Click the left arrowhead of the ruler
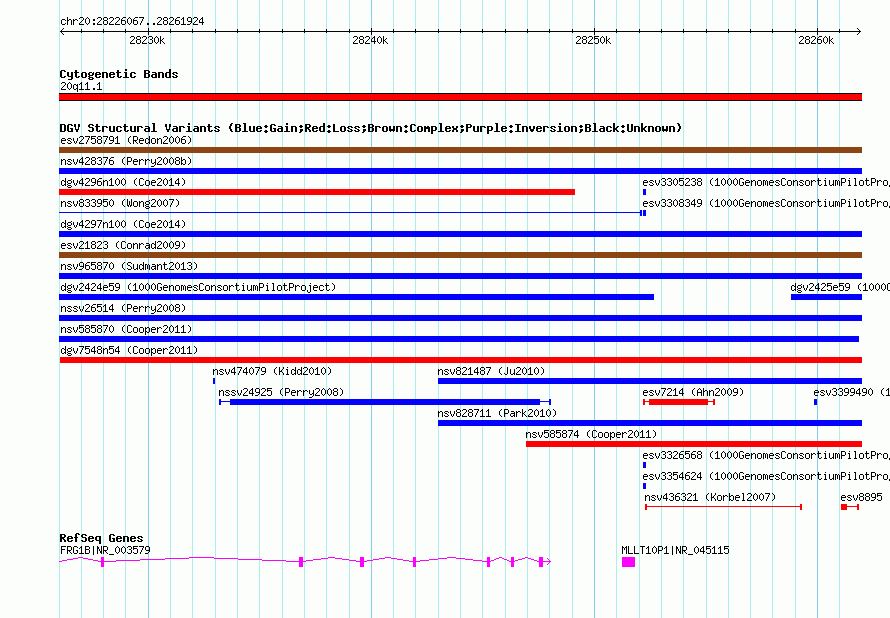Viewport: 890px width, 618px height. (x=62, y=31)
